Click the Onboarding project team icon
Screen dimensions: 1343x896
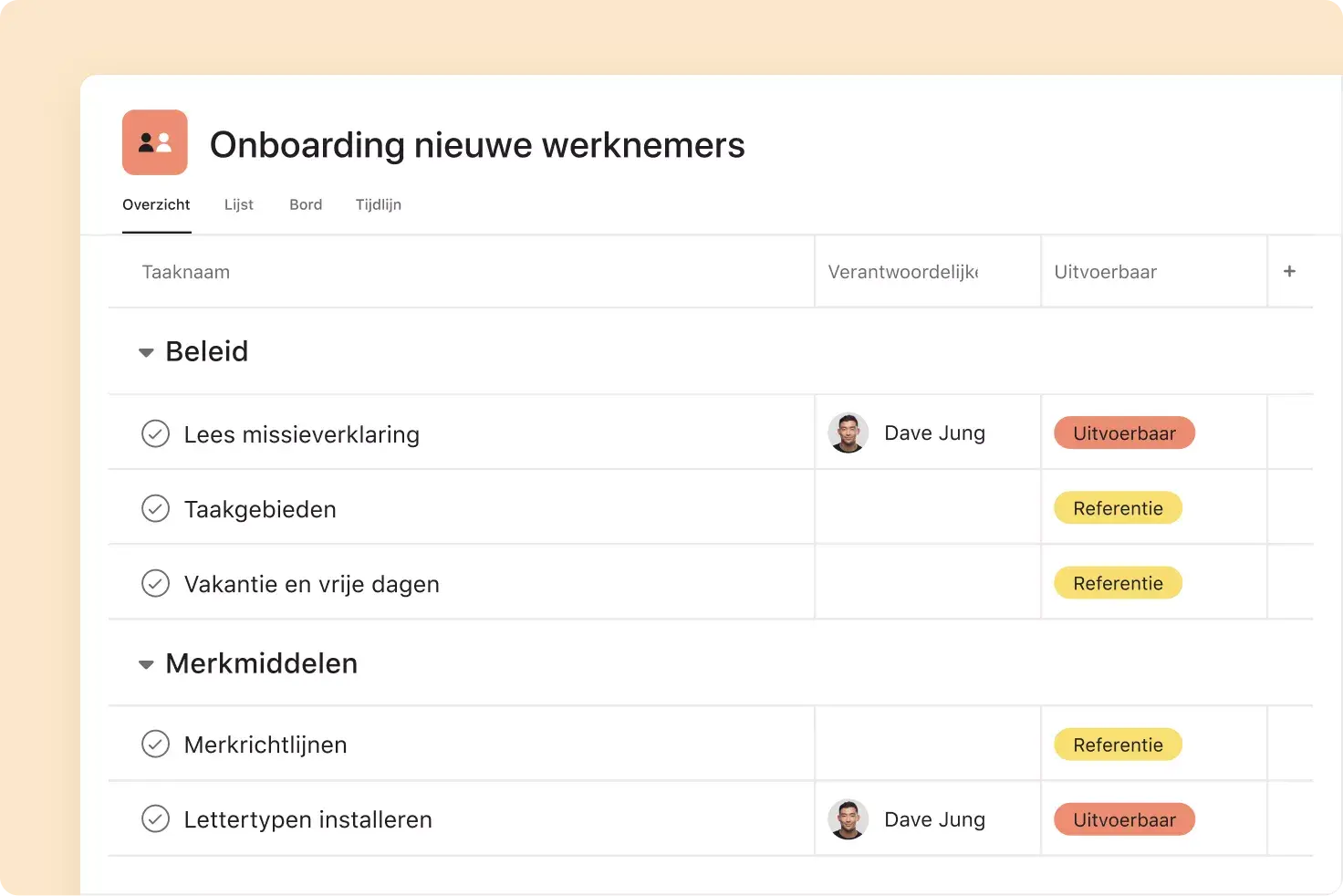[154, 142]
